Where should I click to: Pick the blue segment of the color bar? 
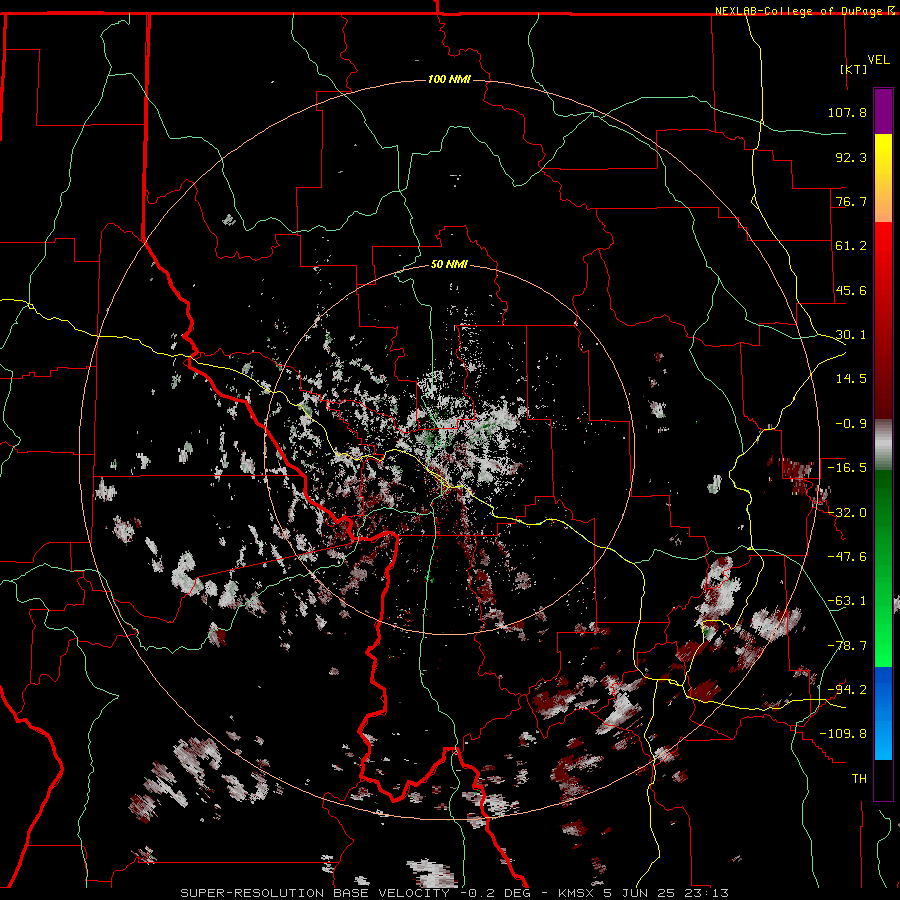[883, 713]
